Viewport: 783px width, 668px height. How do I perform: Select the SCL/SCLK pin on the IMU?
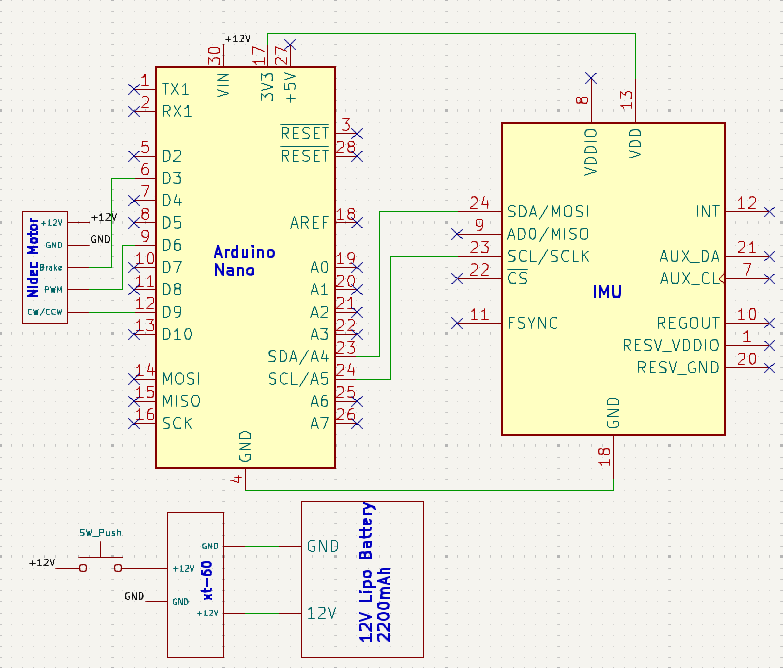coord(548,257)
